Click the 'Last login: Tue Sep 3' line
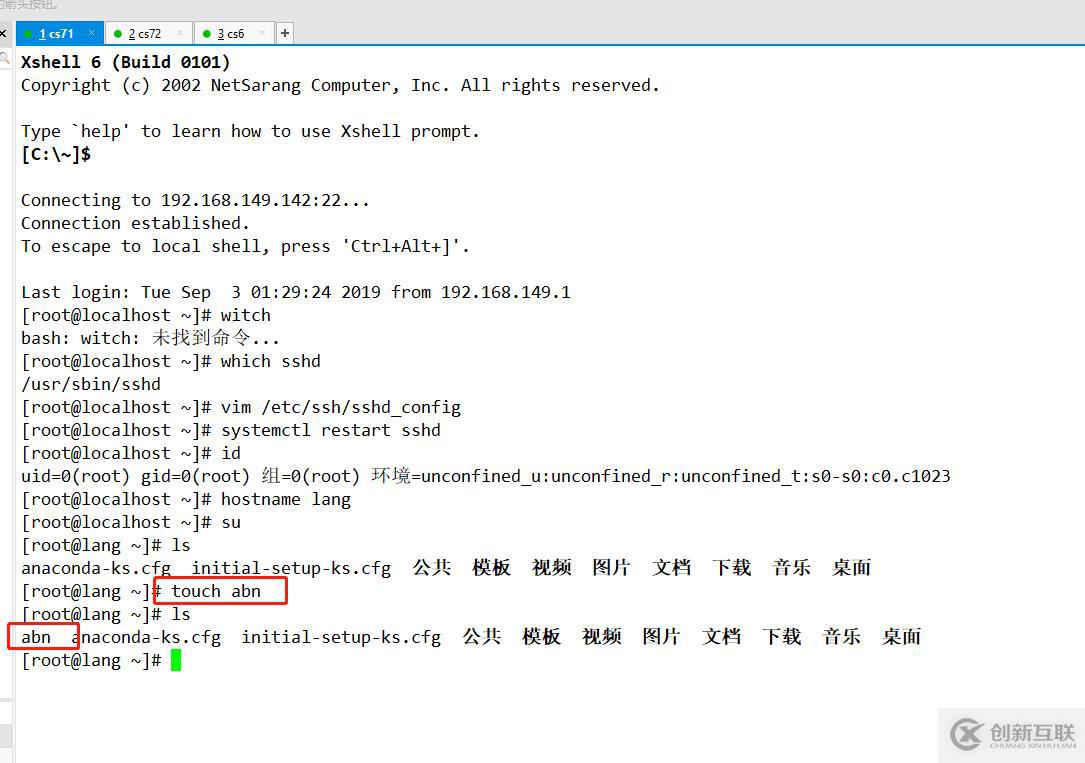 pos(295,293)
